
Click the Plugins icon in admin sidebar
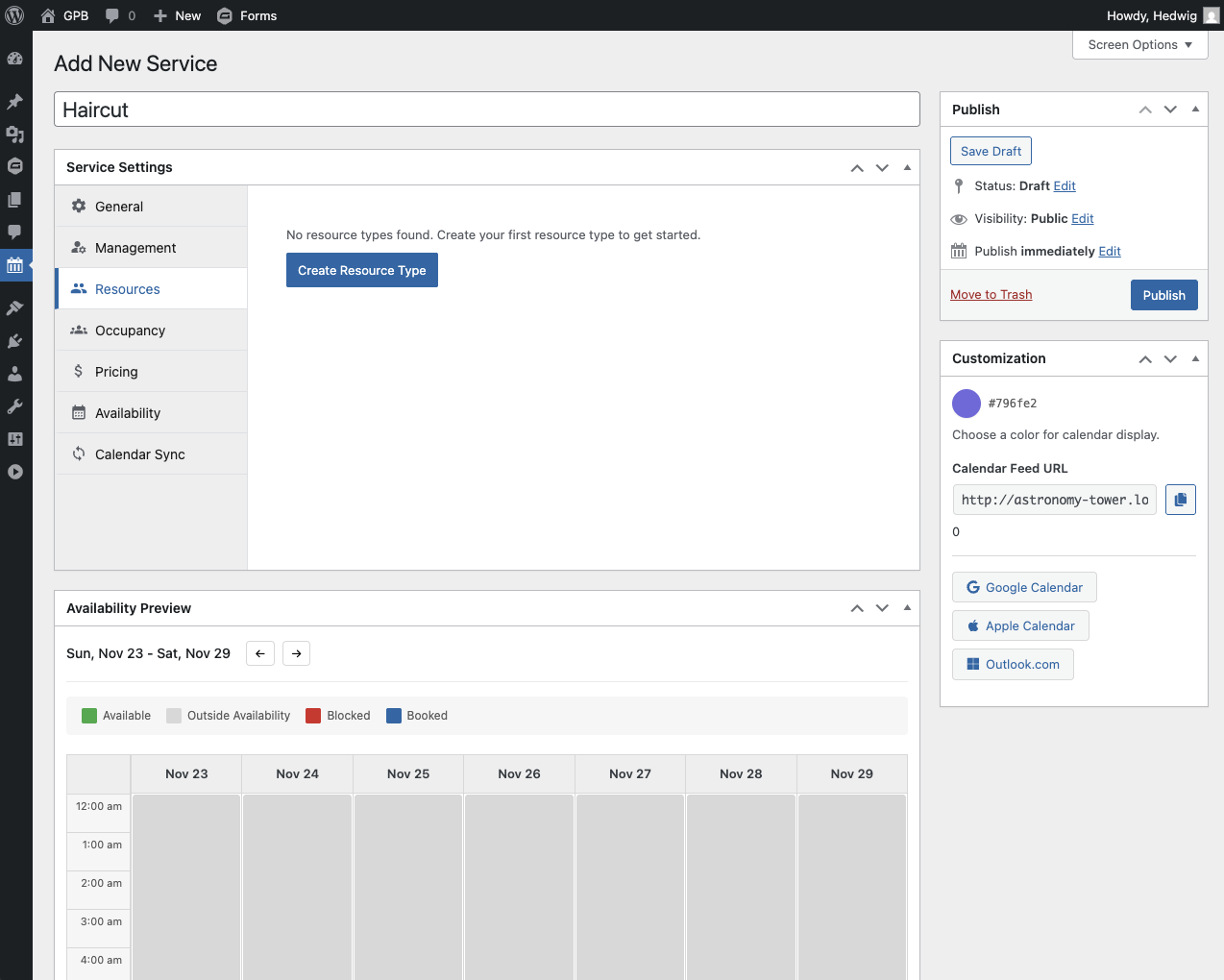click(x=15, y=341)
